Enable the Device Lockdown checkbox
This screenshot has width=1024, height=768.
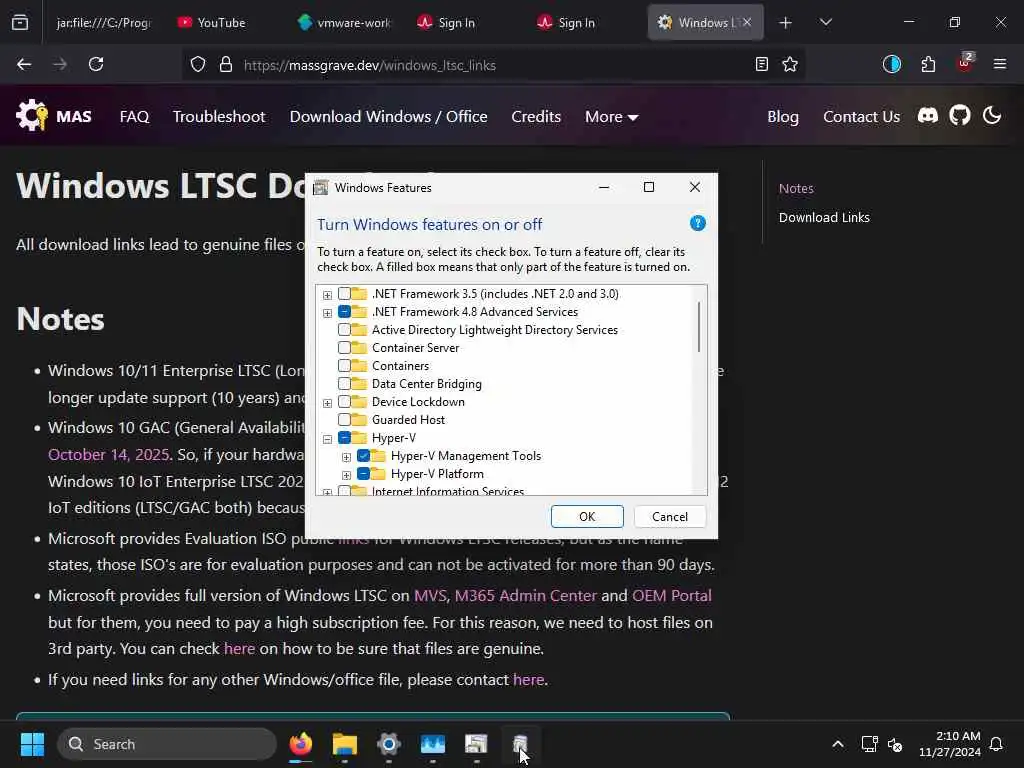344,402
